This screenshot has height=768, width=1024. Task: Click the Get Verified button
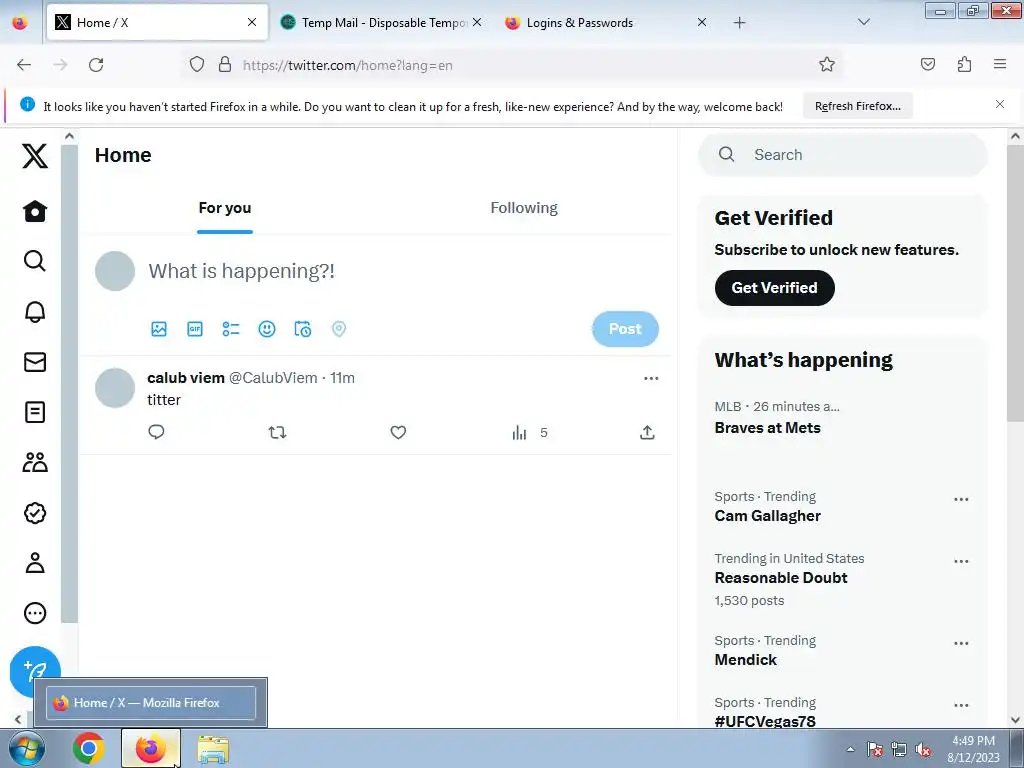[775, 287]
